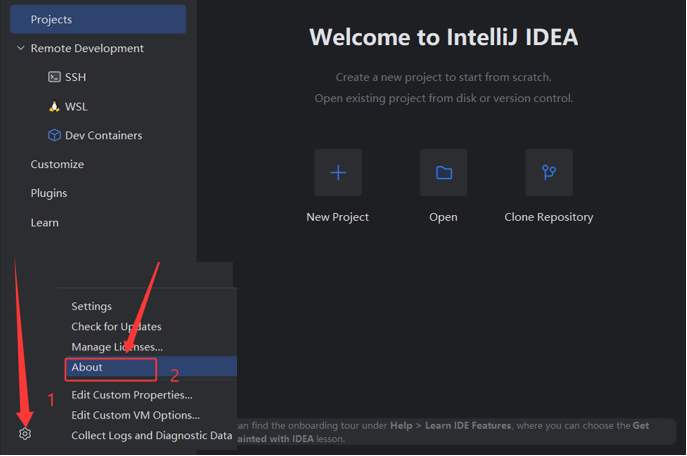This screenshot has width=687, height=456.
Task: Click the New Project text label
Action: click(x=337, y=217)
